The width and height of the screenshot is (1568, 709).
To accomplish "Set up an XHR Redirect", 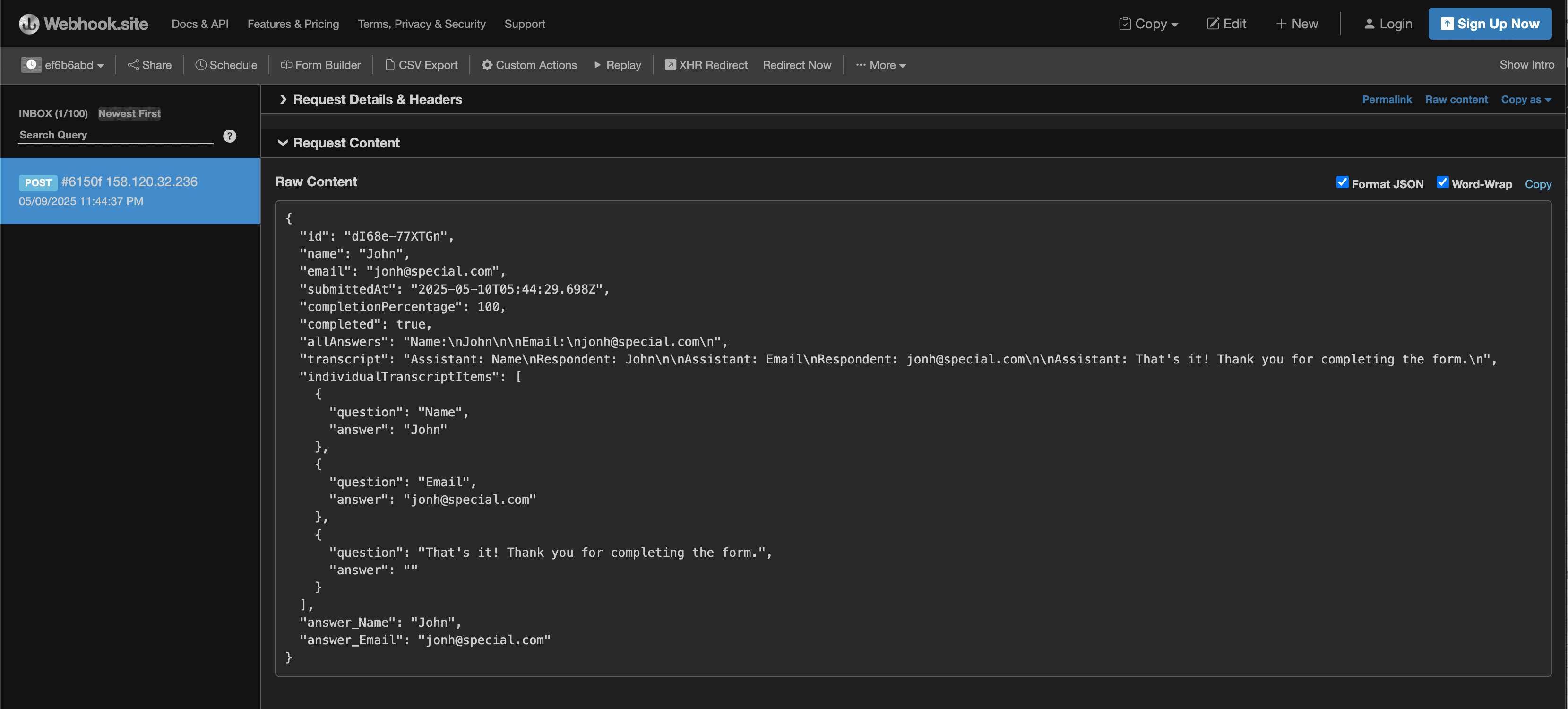I will point(706,64).
